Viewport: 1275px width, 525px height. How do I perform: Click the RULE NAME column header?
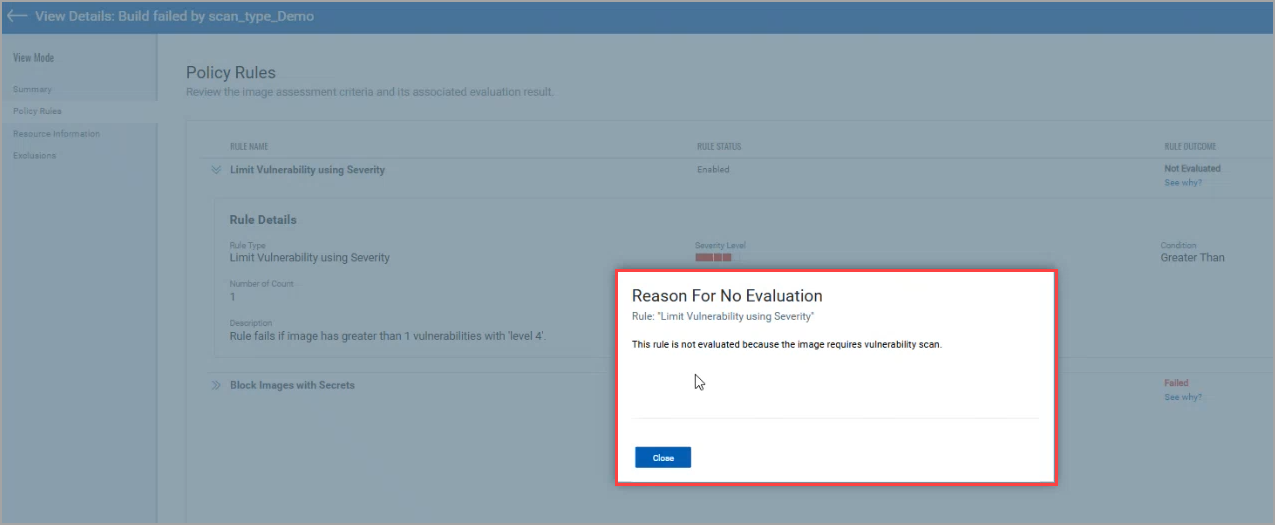click(249, 147)
